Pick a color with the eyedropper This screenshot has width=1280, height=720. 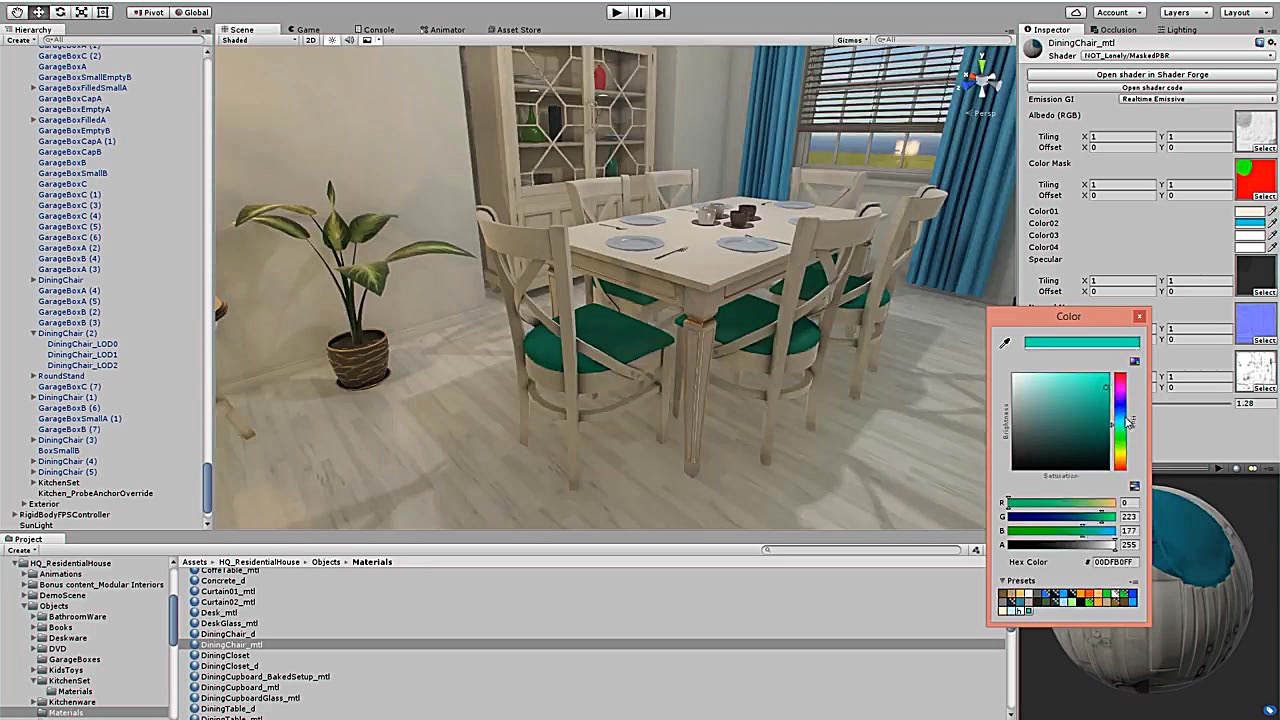tap(1005, 343)
